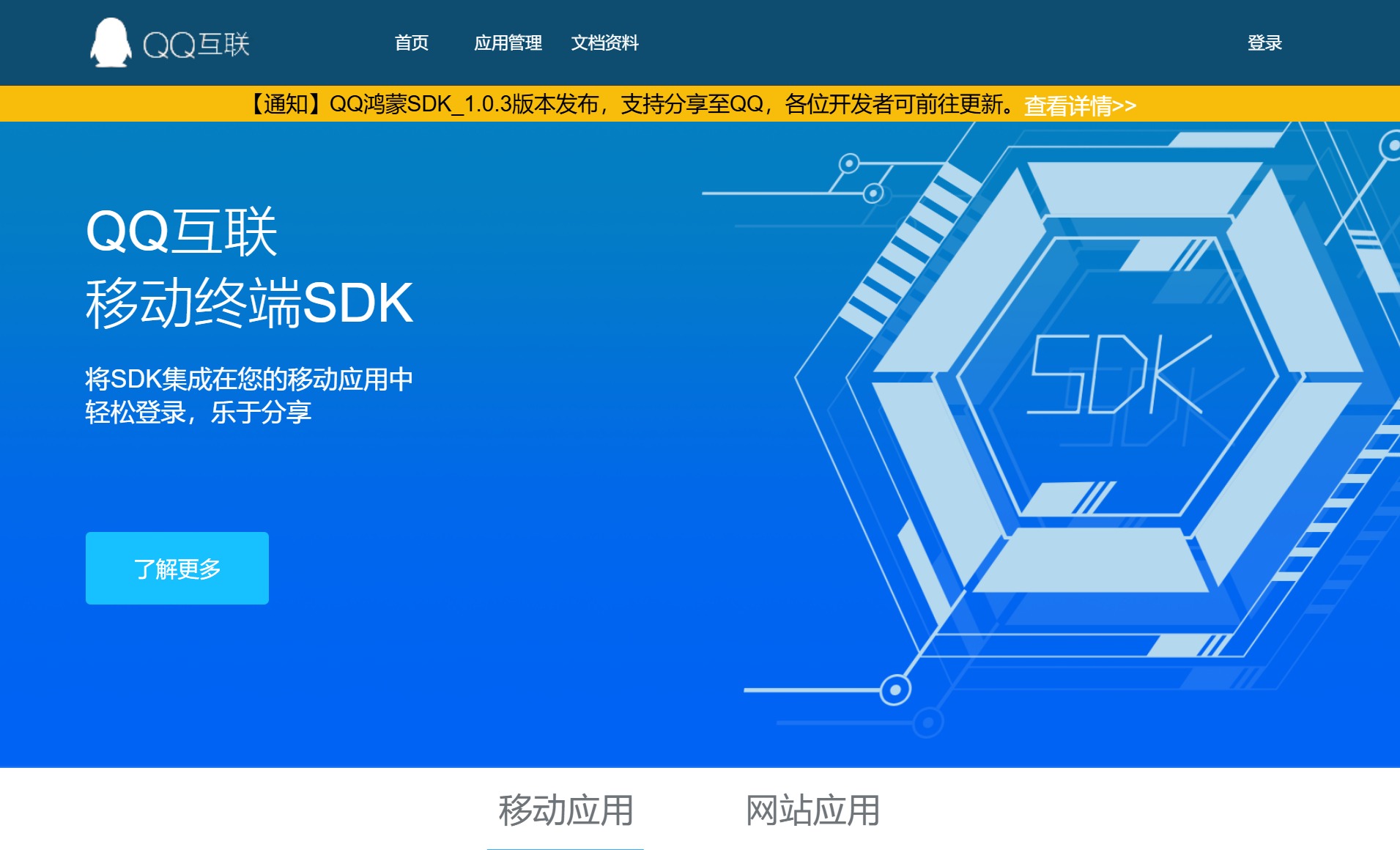Click the QQ互联 logo text in header
This screenshot has height=850, width=1400.
click(196, 44)
